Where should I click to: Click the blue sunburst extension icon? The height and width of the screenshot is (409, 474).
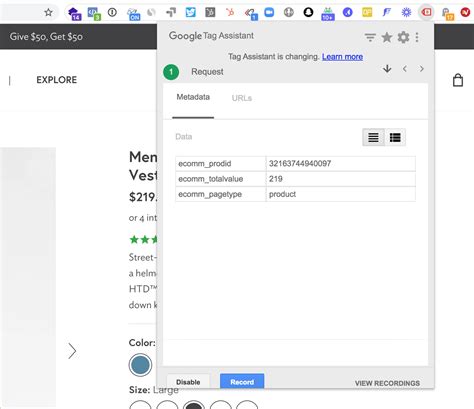point(406,13)
